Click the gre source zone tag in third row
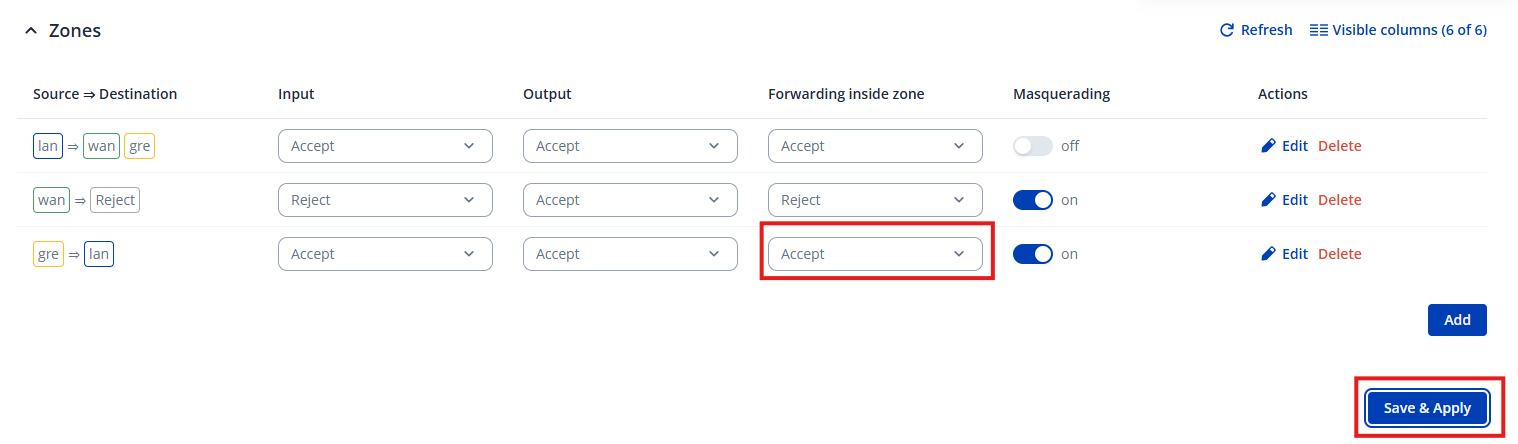Screen dimensions: 1518x444 coord(48,254)
